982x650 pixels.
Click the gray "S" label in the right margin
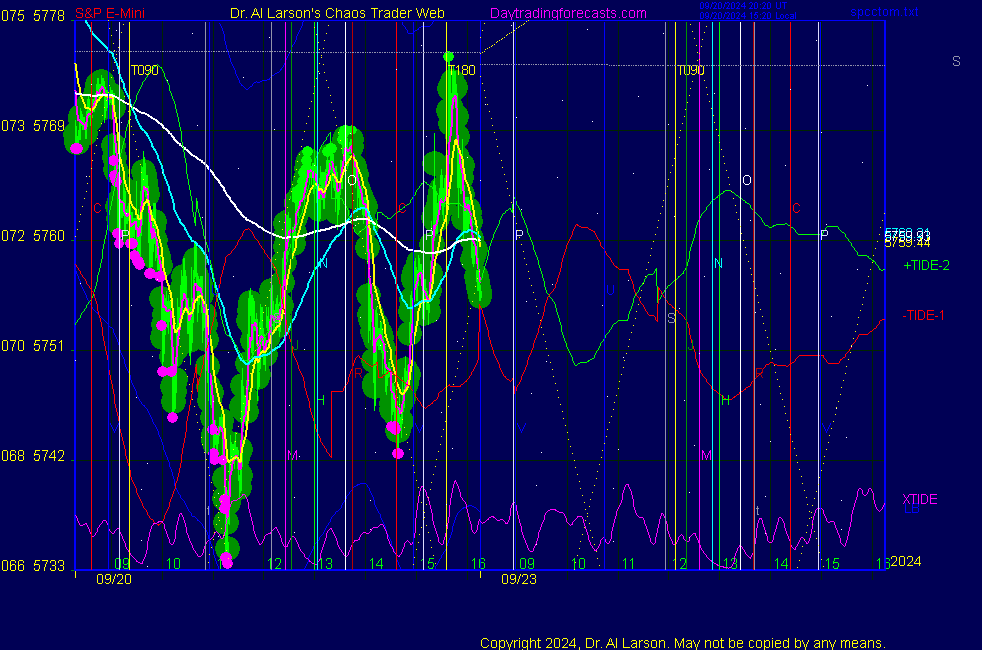coord(956,61)
